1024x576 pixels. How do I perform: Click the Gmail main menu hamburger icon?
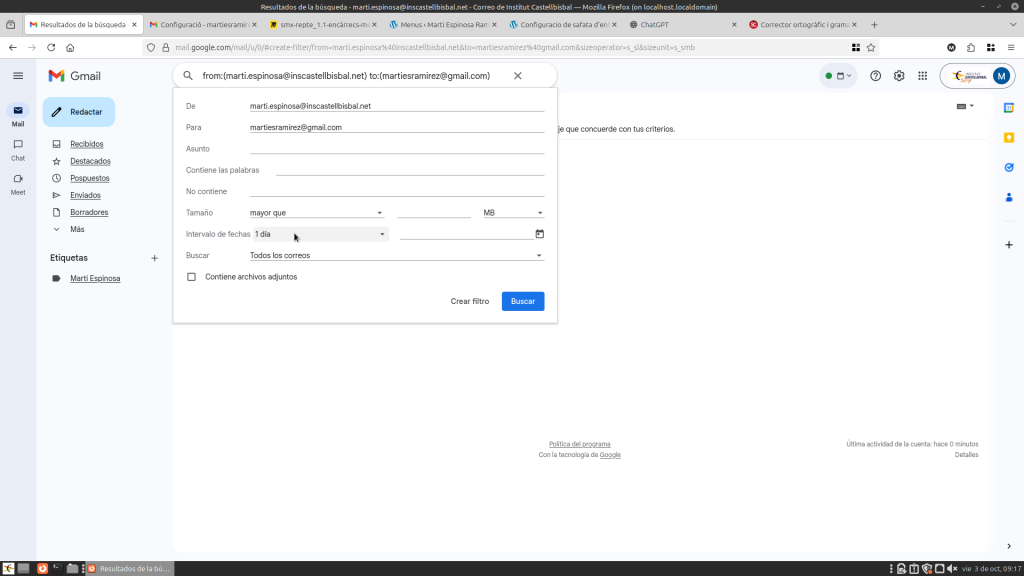(18, 75)
